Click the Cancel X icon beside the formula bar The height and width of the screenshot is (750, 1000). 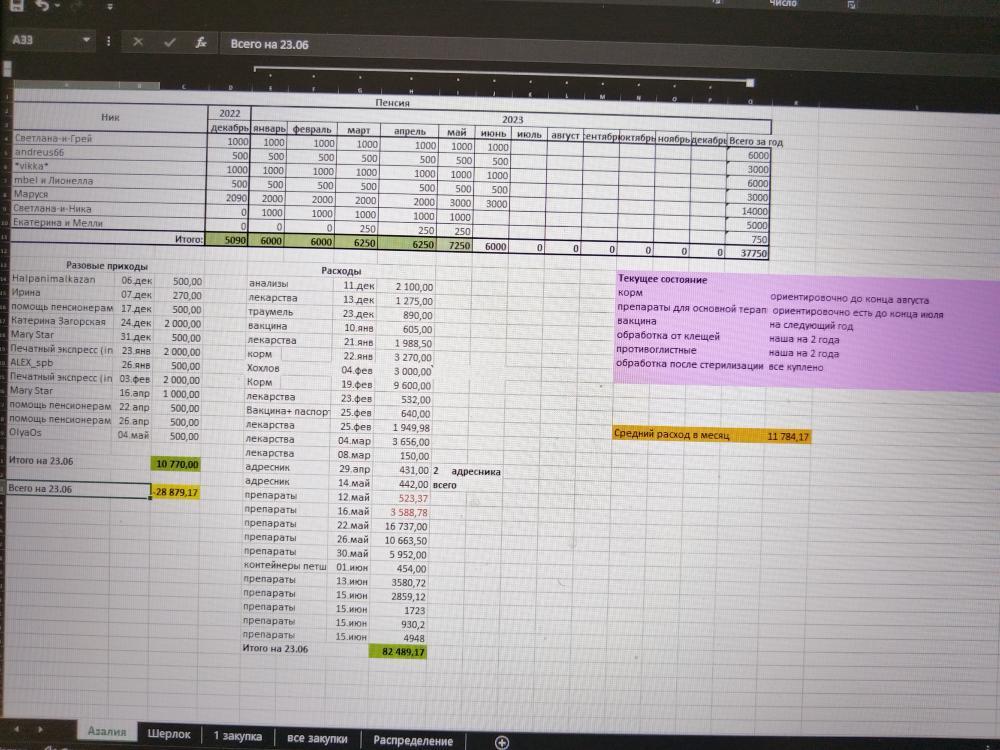pyautogui.click(x=138, y=43)
